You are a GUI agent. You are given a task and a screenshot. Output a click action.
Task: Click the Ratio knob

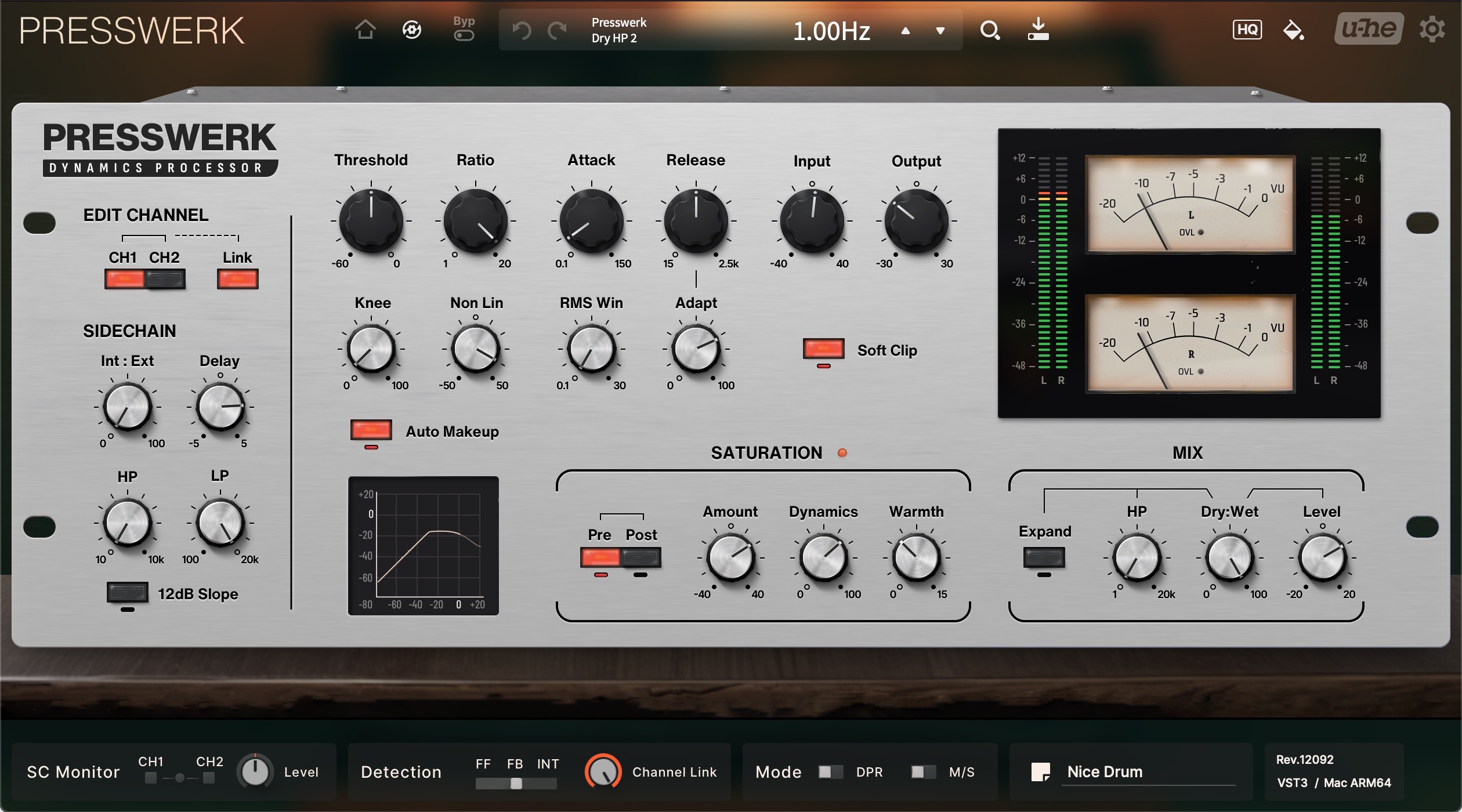pos(476,220)
